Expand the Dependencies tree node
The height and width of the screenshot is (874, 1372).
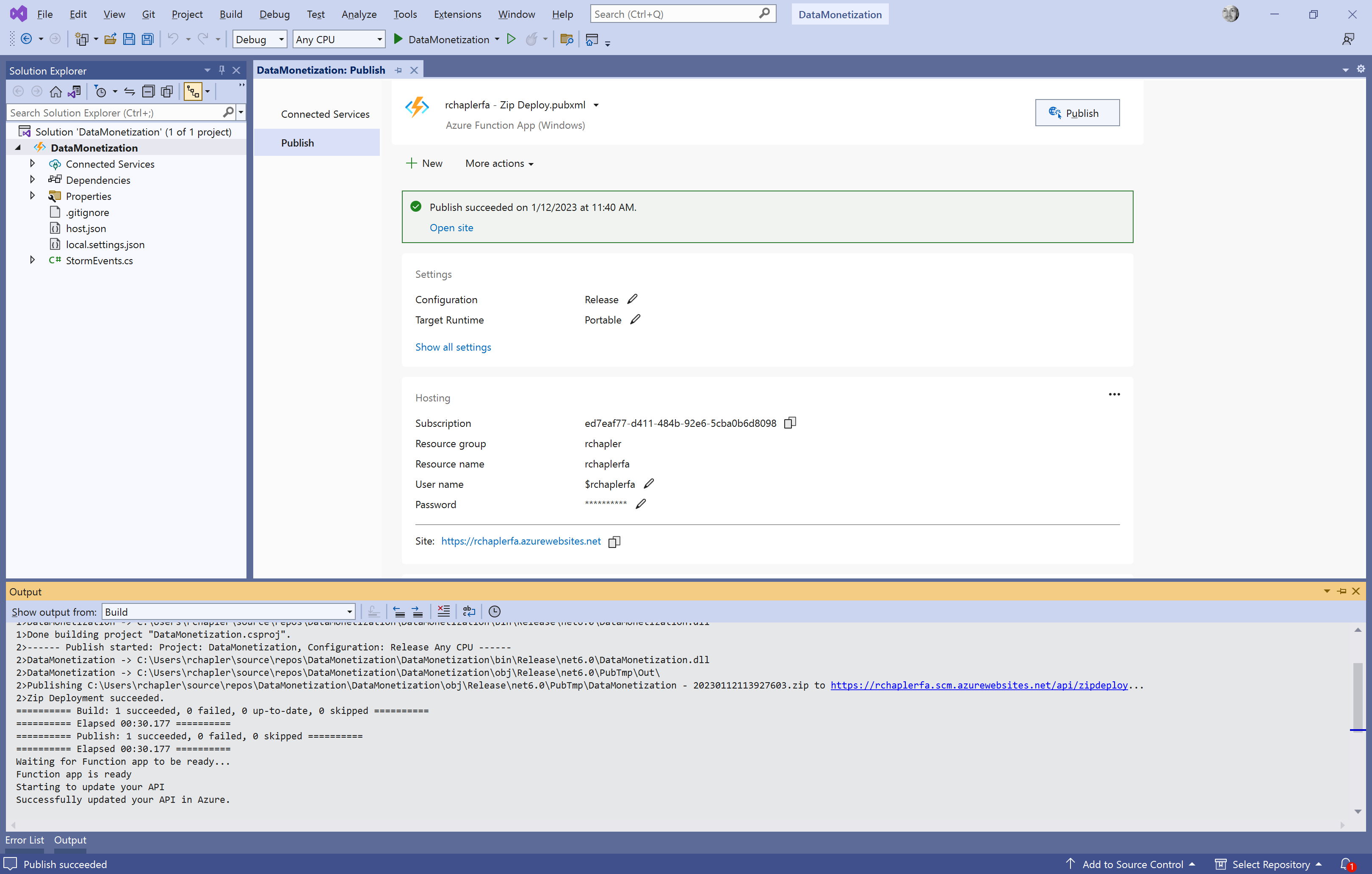33,180
